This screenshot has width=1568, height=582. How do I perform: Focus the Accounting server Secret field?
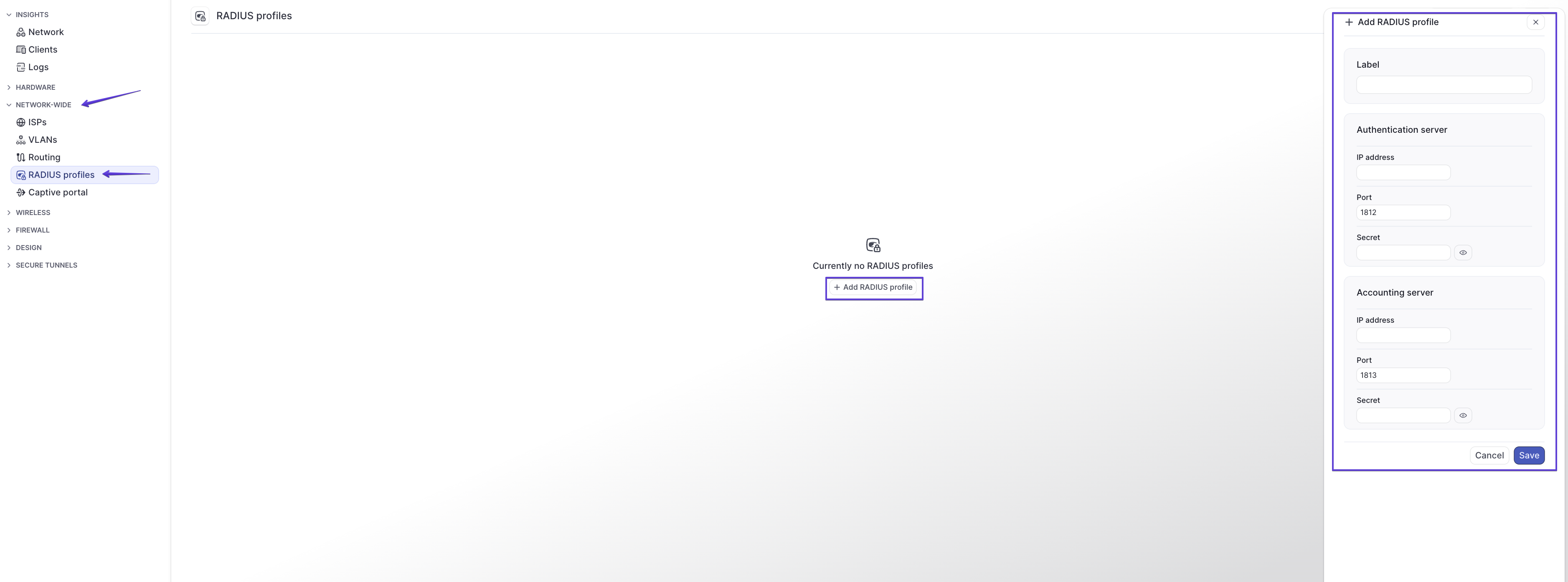point(1403,416)
